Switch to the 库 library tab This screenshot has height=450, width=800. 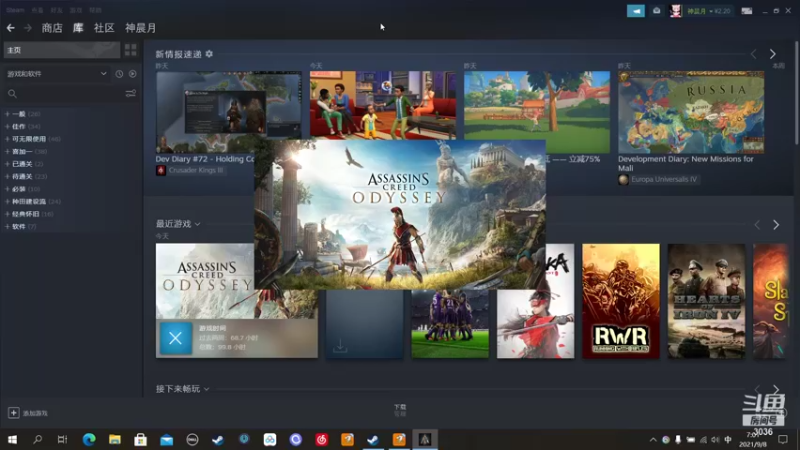point(78,28)
